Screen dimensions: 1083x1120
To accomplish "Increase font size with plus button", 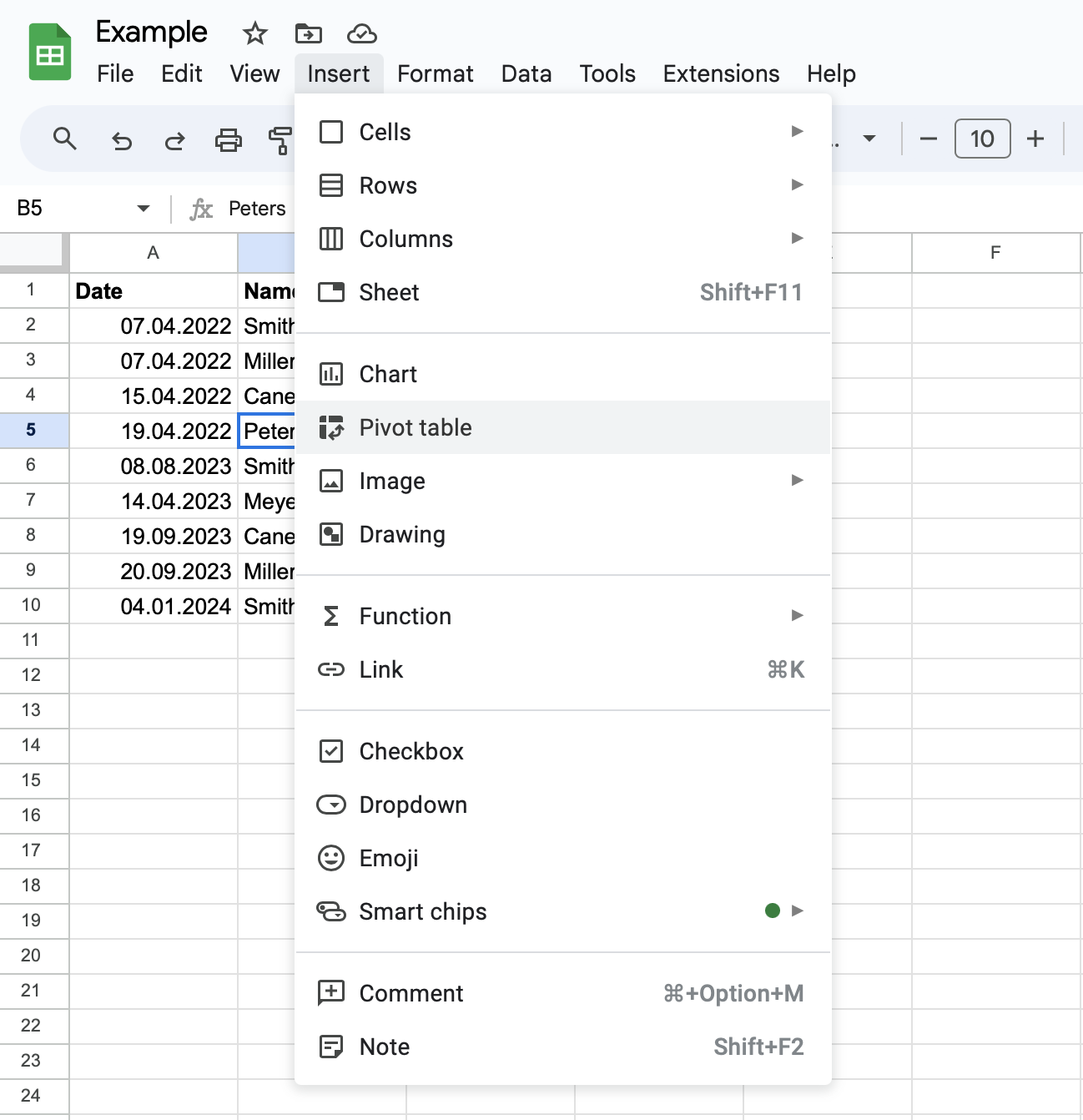I will (1035, 139).
